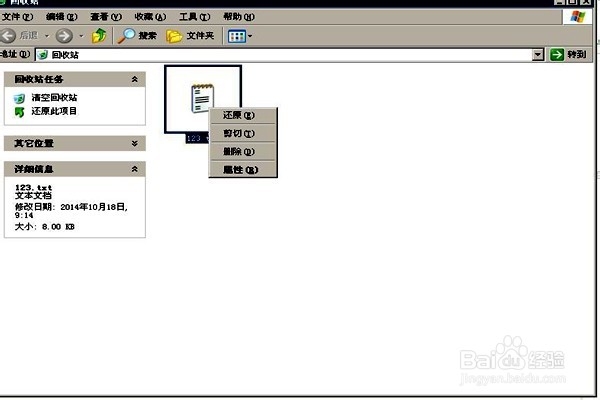Click the Windows flag logo
Viewport: 600px width, 400px height.
[577, 17]
